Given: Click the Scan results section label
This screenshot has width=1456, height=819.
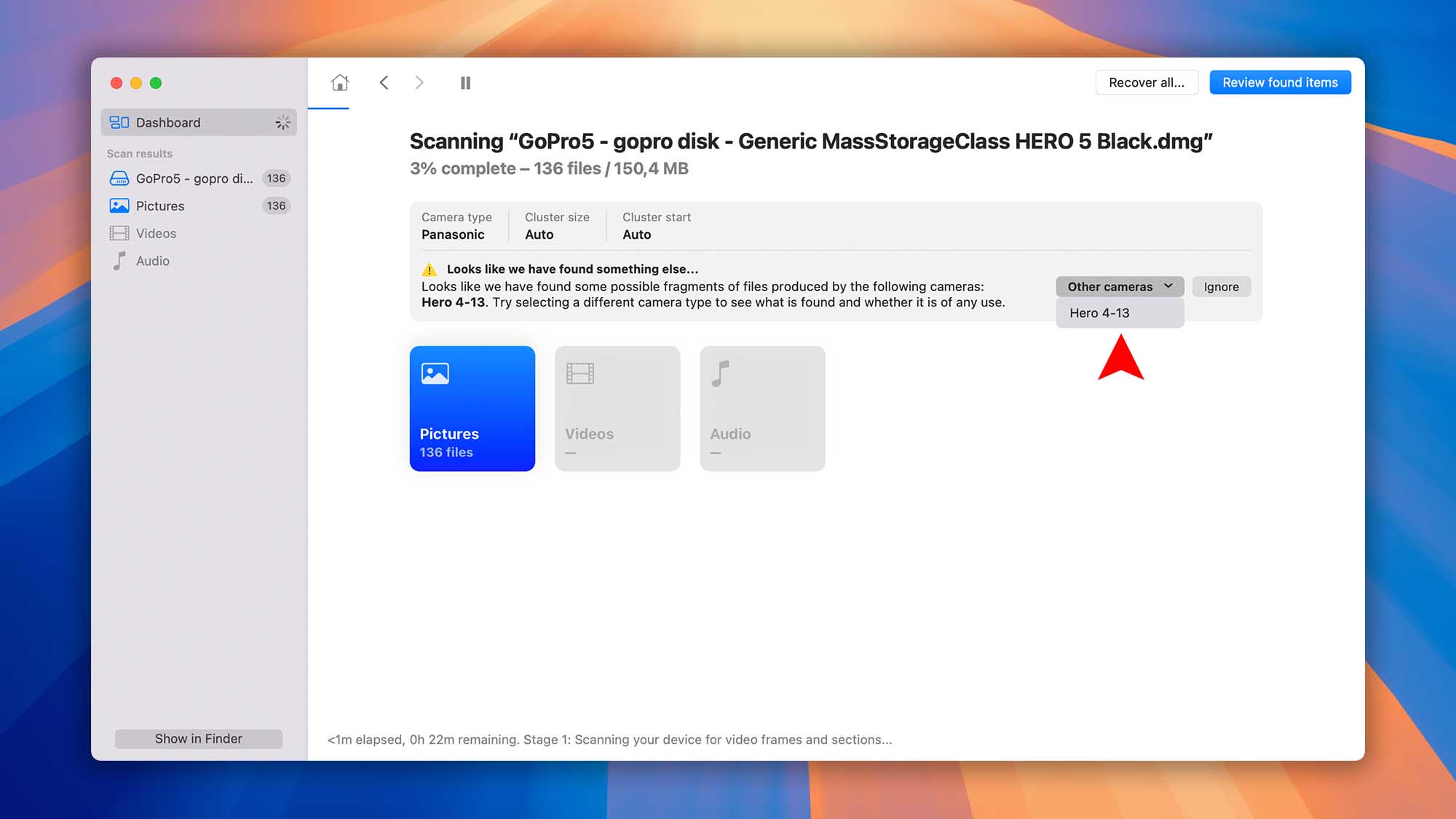Looking at the screenshot, I should point(140,154).
